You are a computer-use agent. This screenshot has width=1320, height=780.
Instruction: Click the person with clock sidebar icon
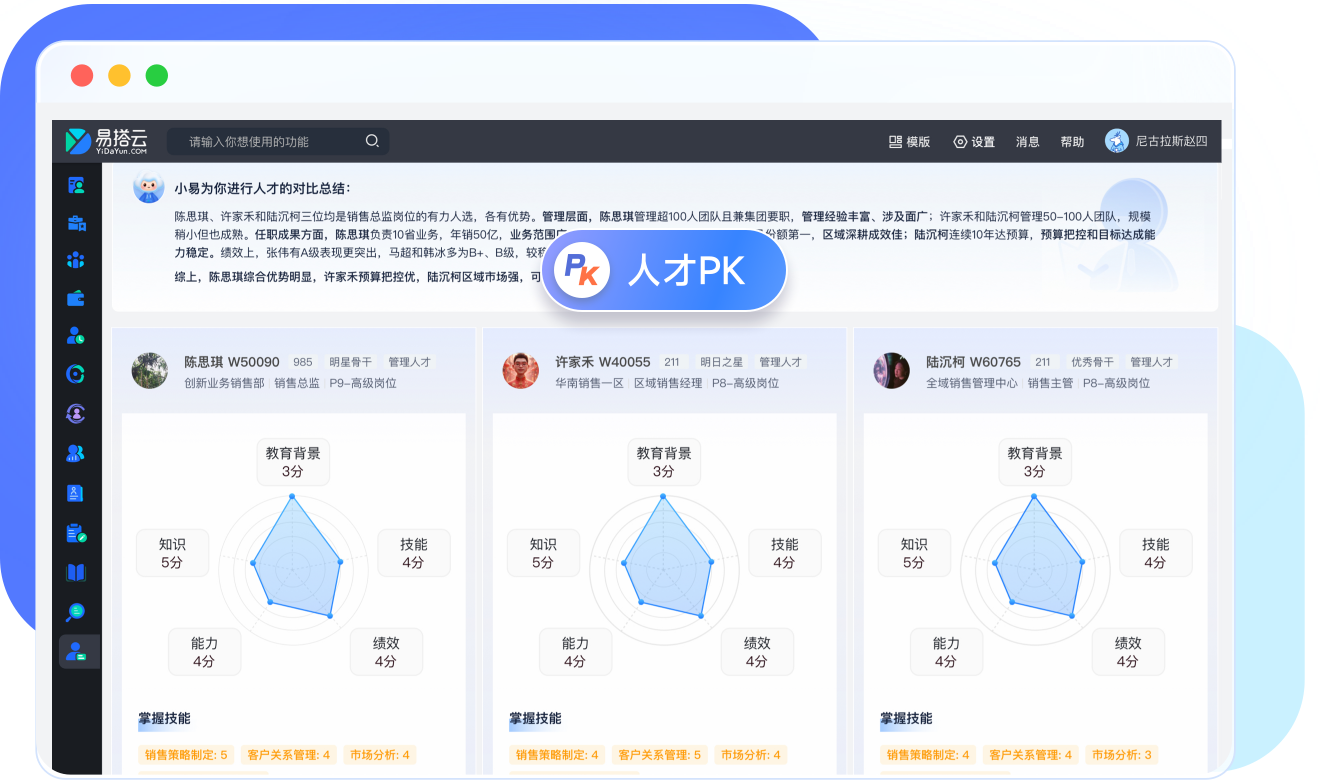click(76, 336)
